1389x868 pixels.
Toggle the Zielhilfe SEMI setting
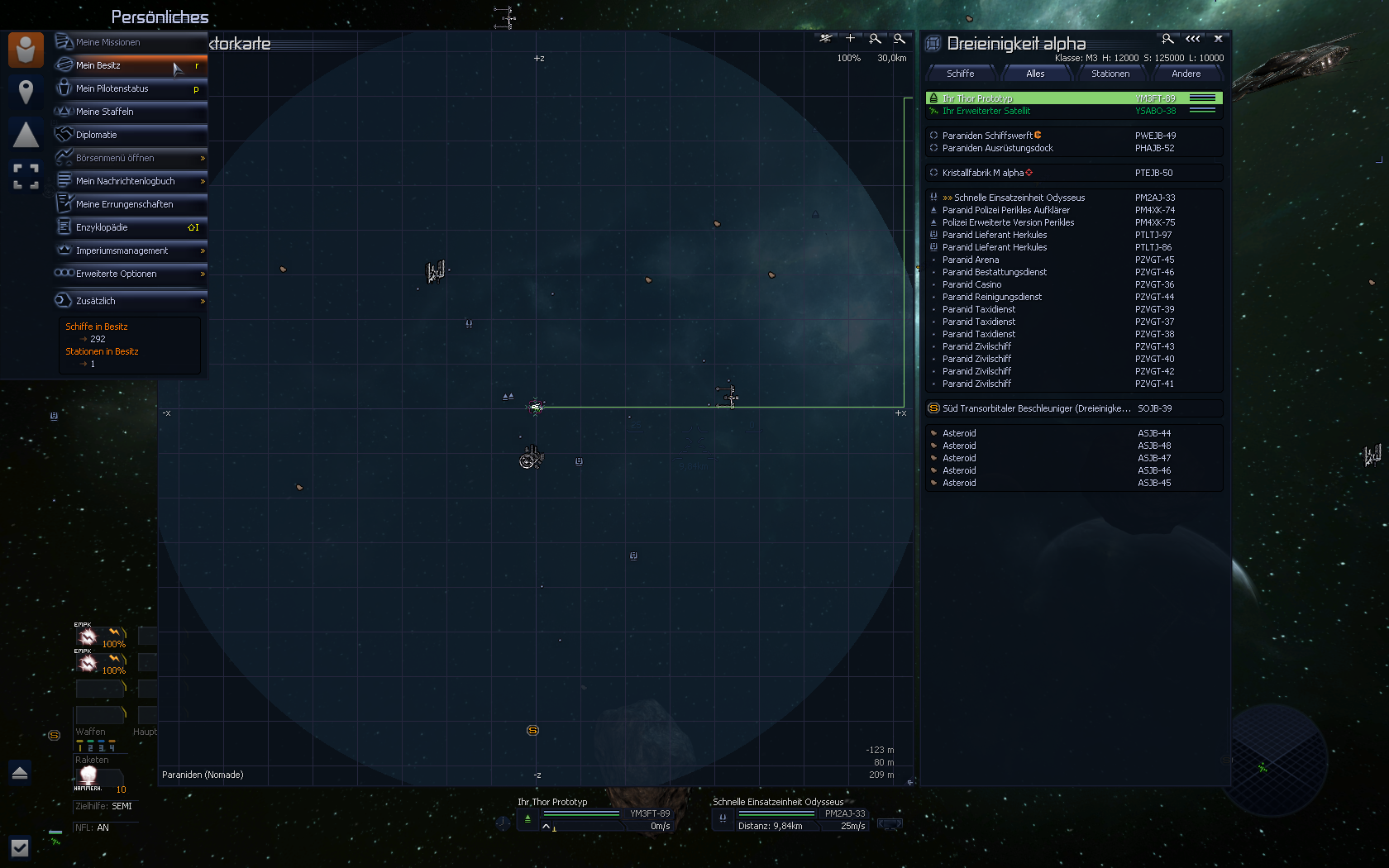[x=103, y=806]
